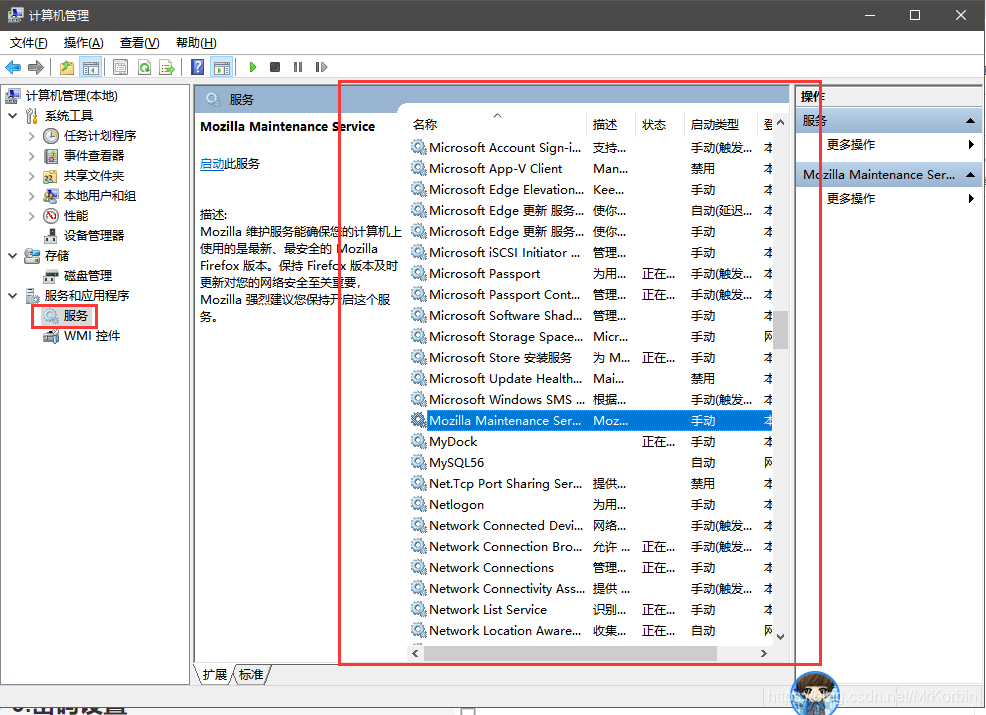
Task: Click the Properties toolbar icon
Action: coord(121,67)
